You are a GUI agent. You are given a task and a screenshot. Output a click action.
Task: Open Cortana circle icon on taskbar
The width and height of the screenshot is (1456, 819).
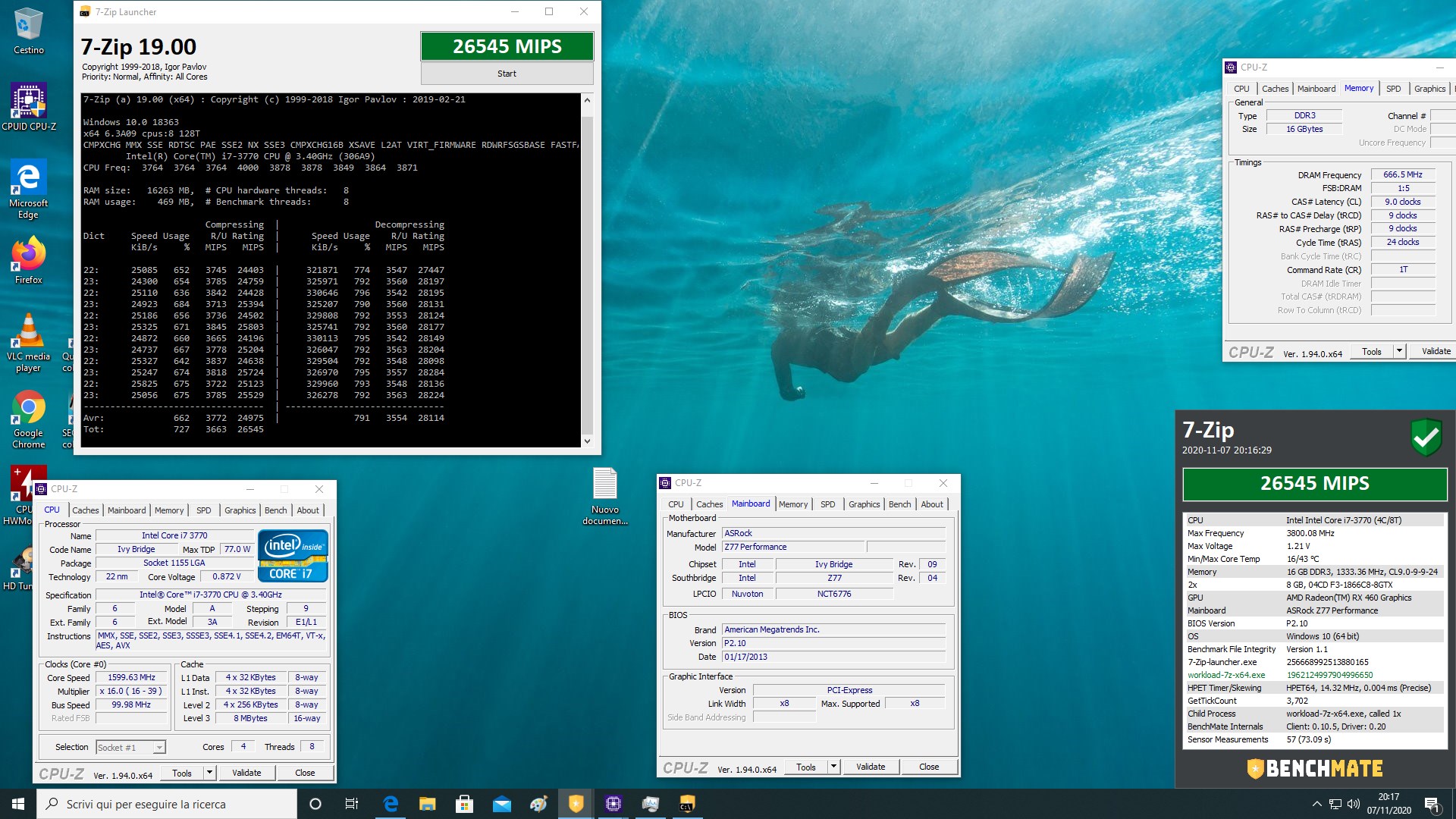click(x=315, y=804)
